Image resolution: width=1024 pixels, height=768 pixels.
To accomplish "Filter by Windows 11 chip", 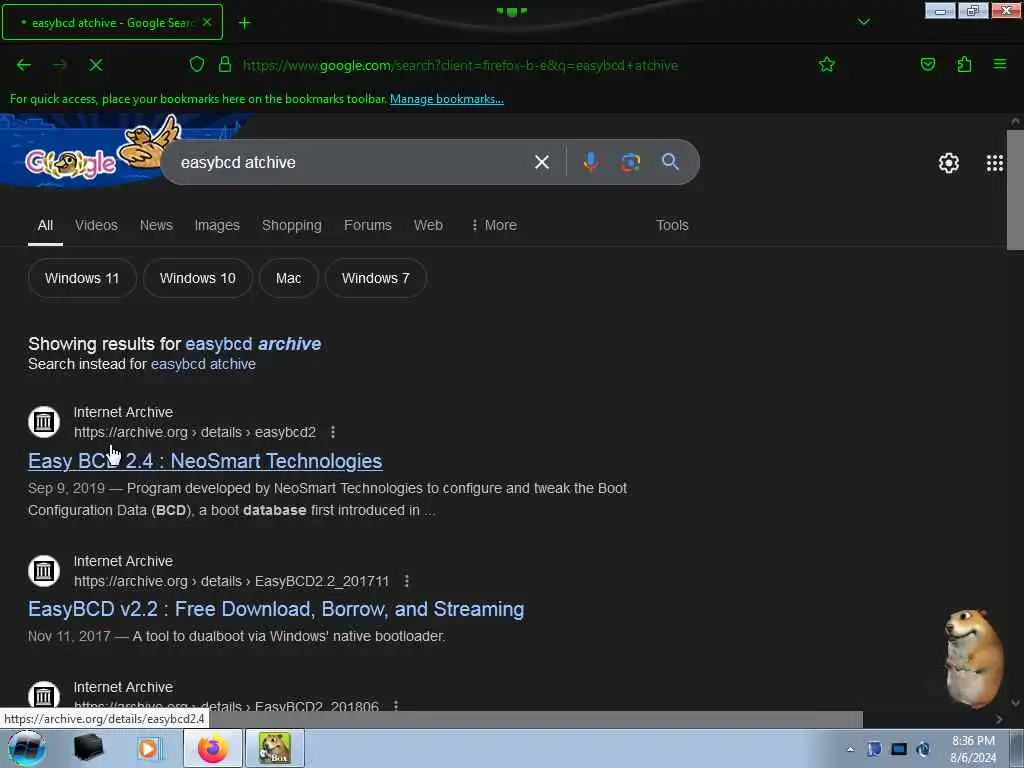I will (x=82, y=278).
